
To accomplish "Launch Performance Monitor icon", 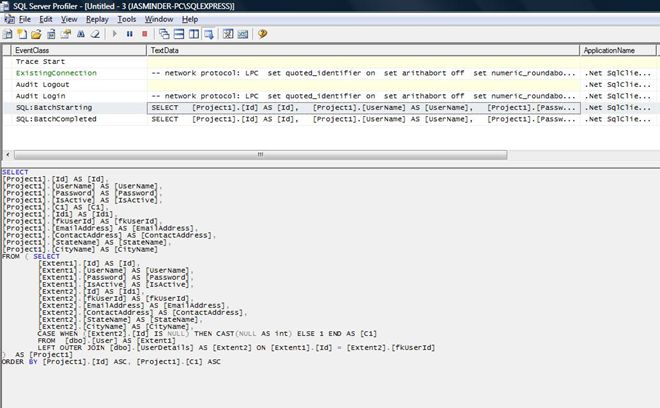I will (243, 34).
